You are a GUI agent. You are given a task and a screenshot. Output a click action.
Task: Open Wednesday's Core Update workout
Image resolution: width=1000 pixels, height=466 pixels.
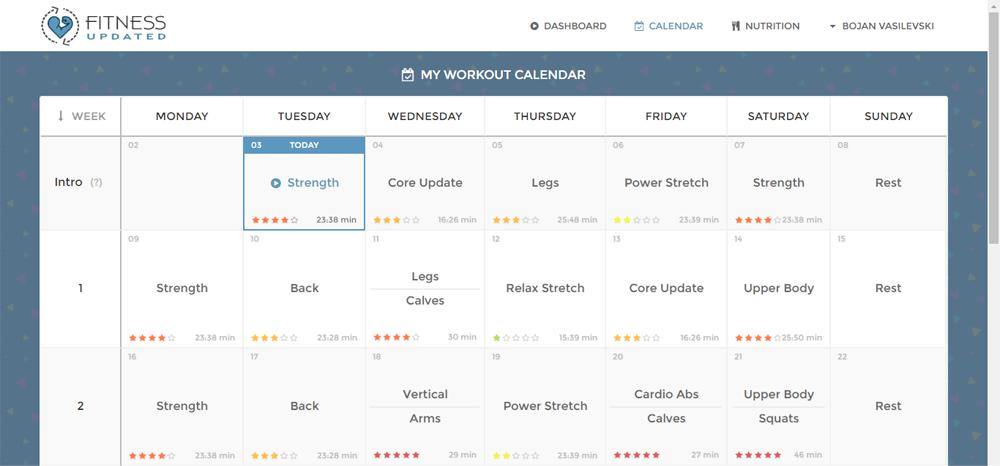coord(425,183)
